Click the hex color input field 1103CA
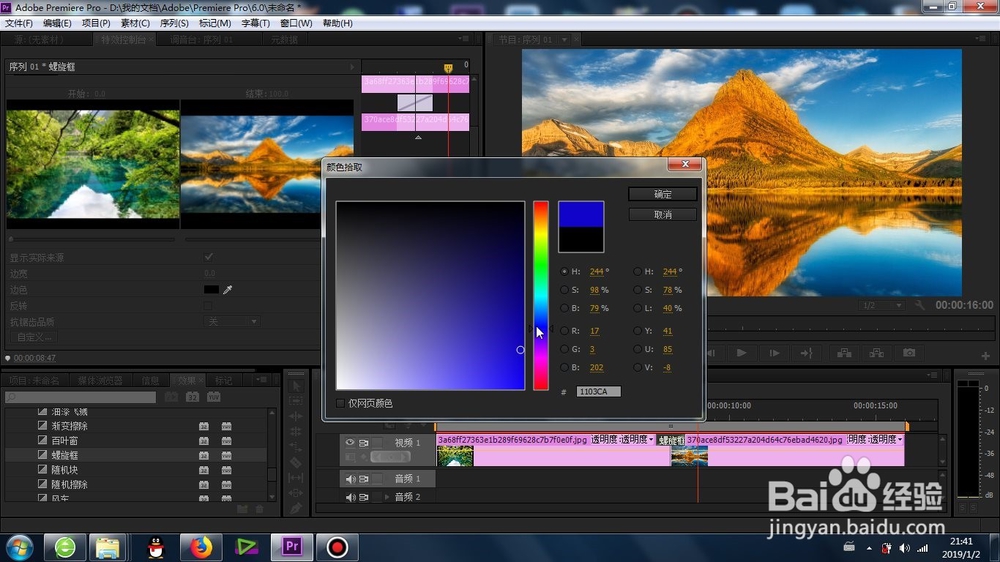1000x562 pixels. coord(598,392)
